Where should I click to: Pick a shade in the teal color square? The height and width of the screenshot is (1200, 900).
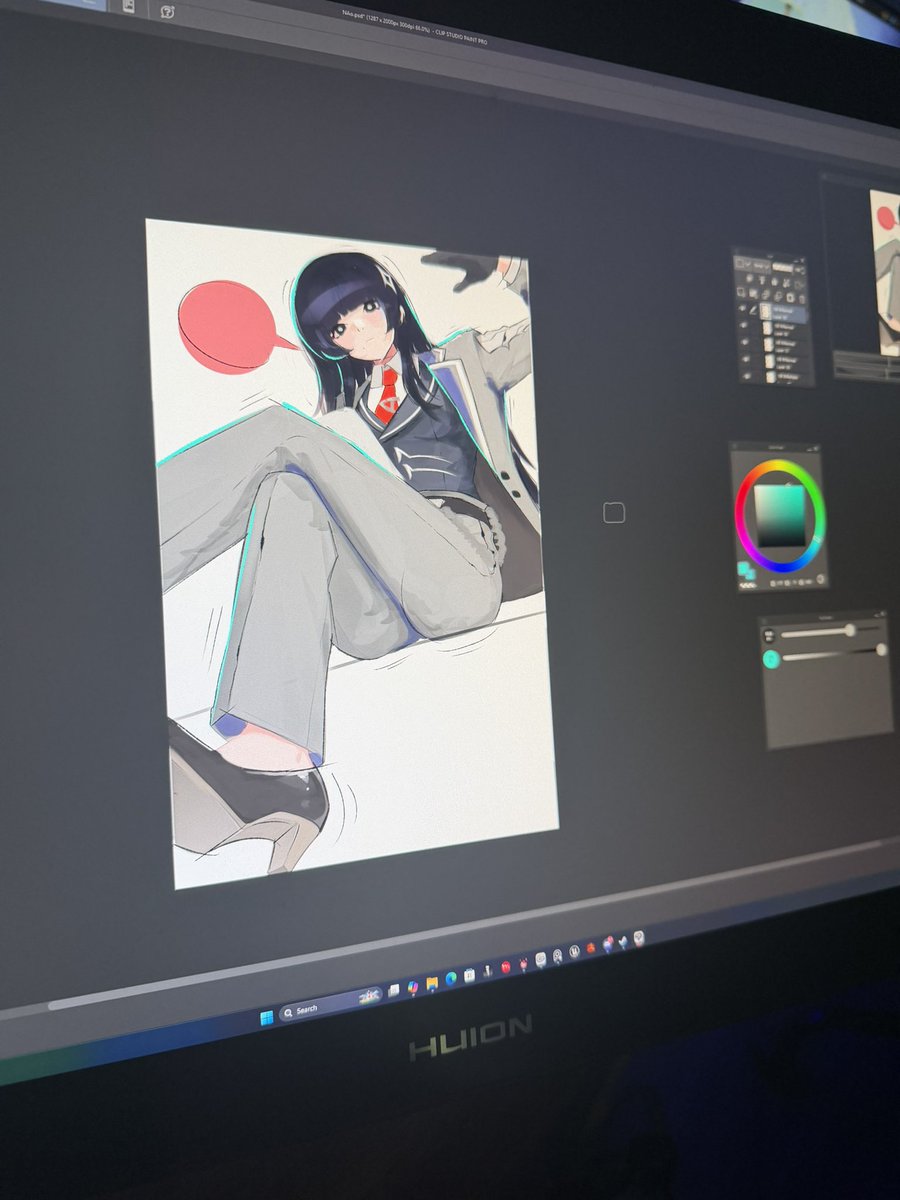tap(780, 515)
